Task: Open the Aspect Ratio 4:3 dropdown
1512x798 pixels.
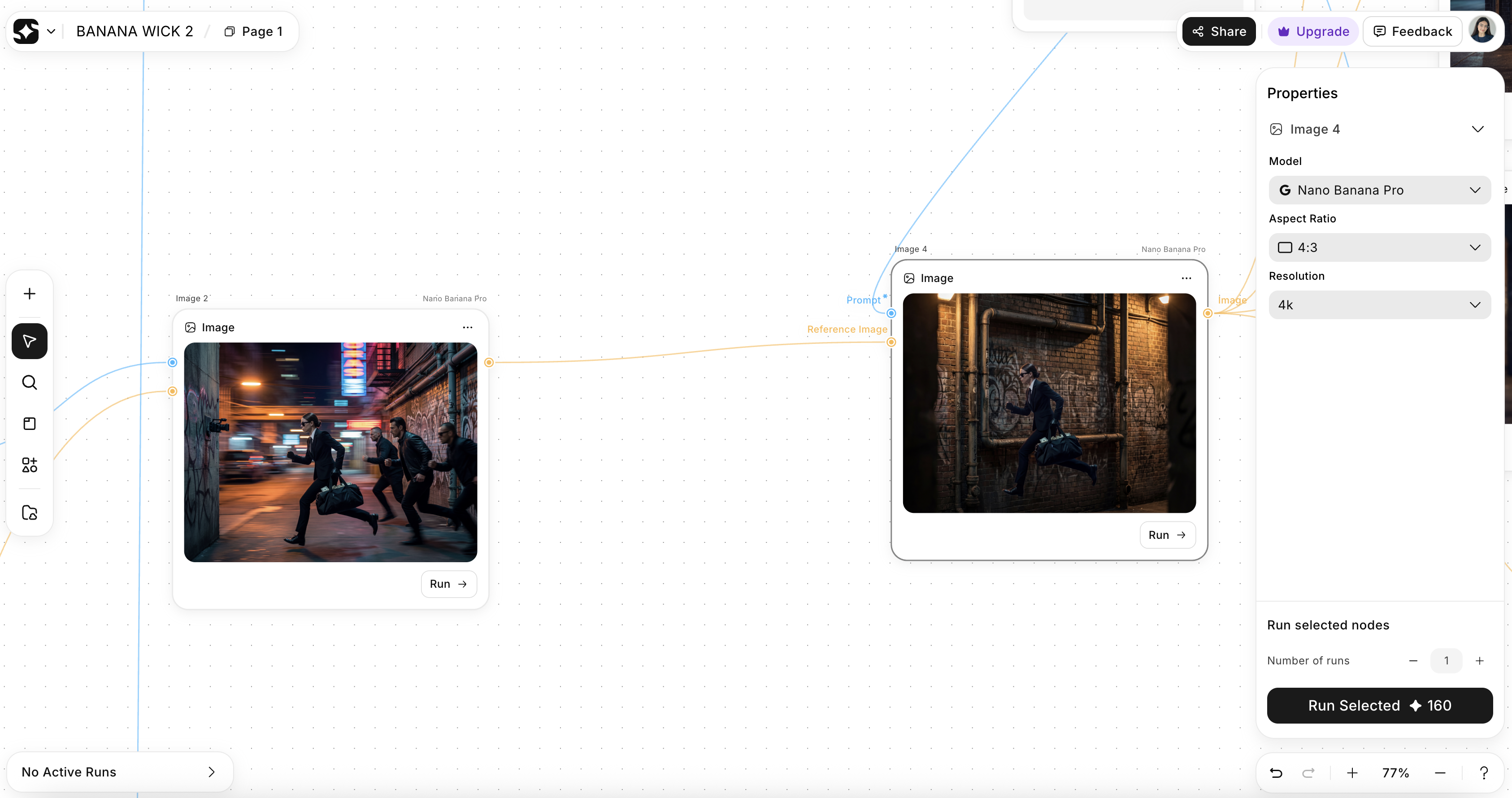Action: click(1379, 247)
